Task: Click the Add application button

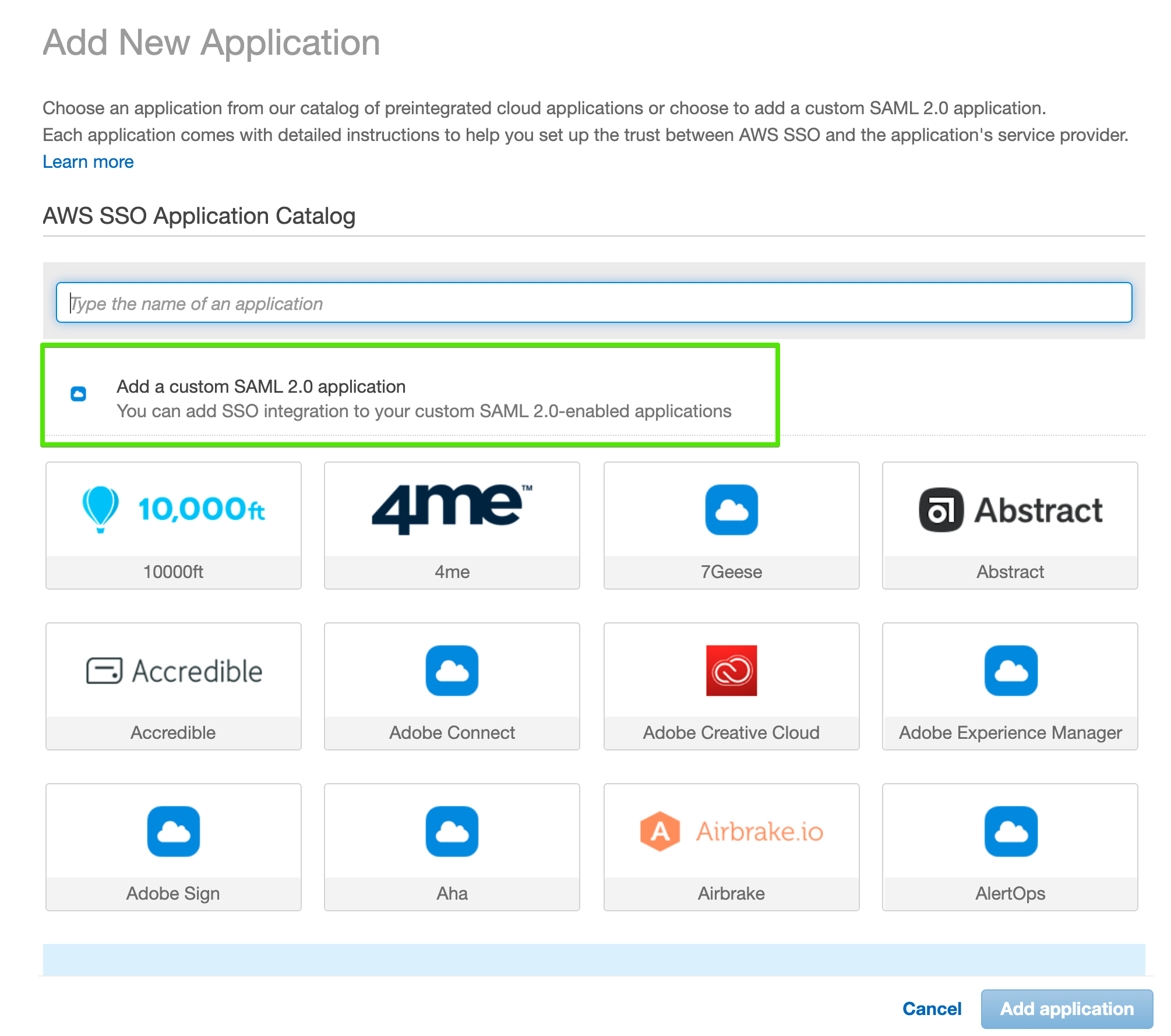Action: pyautogui.click(x=1067, y=1009)
